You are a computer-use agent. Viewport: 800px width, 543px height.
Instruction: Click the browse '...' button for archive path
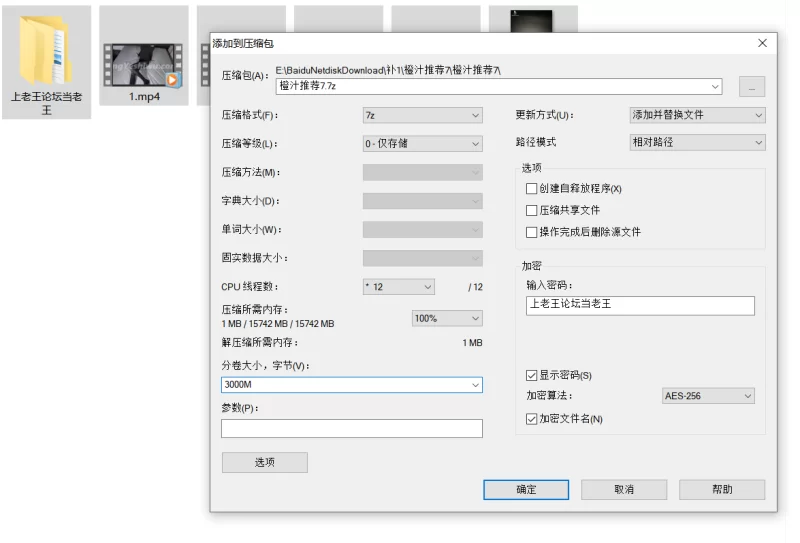tap(752, 86)
